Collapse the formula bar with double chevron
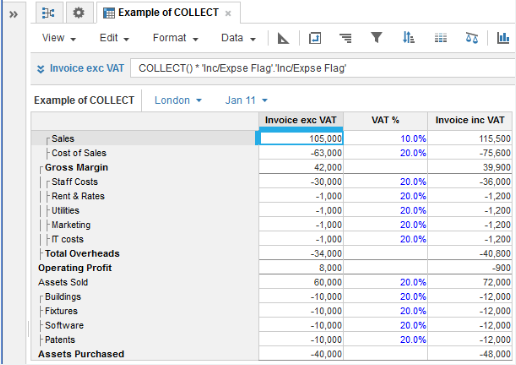This screenshot has width=516, height=365. (40, 69)
